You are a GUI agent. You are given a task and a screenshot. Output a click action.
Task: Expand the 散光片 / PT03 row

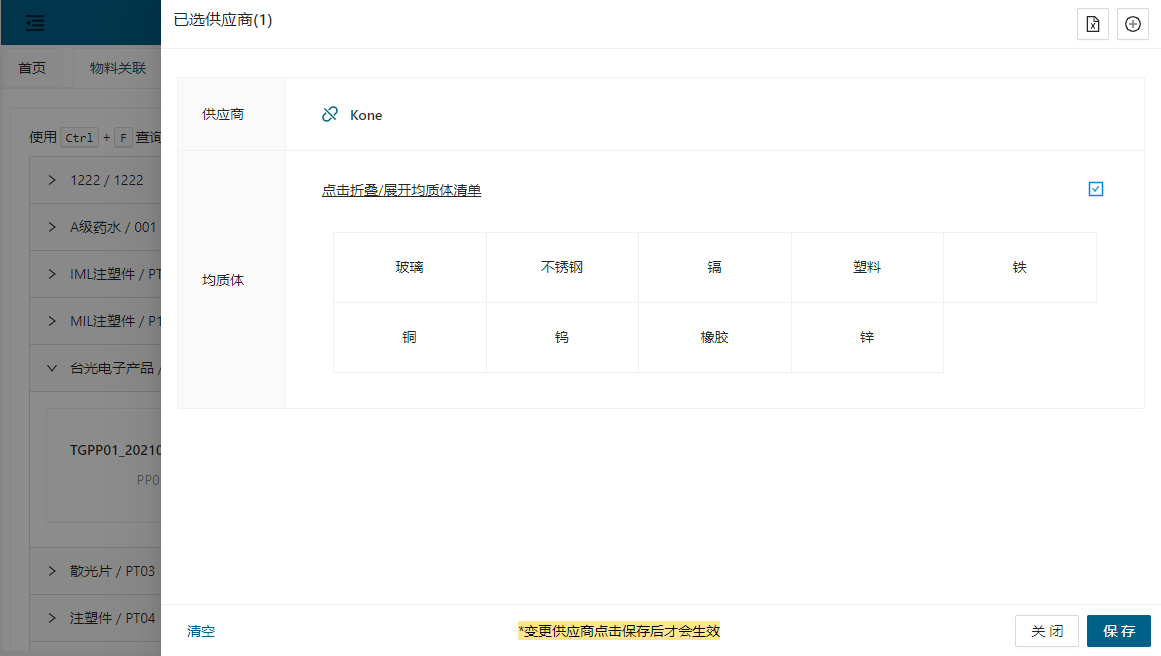(x=52, y=571)
